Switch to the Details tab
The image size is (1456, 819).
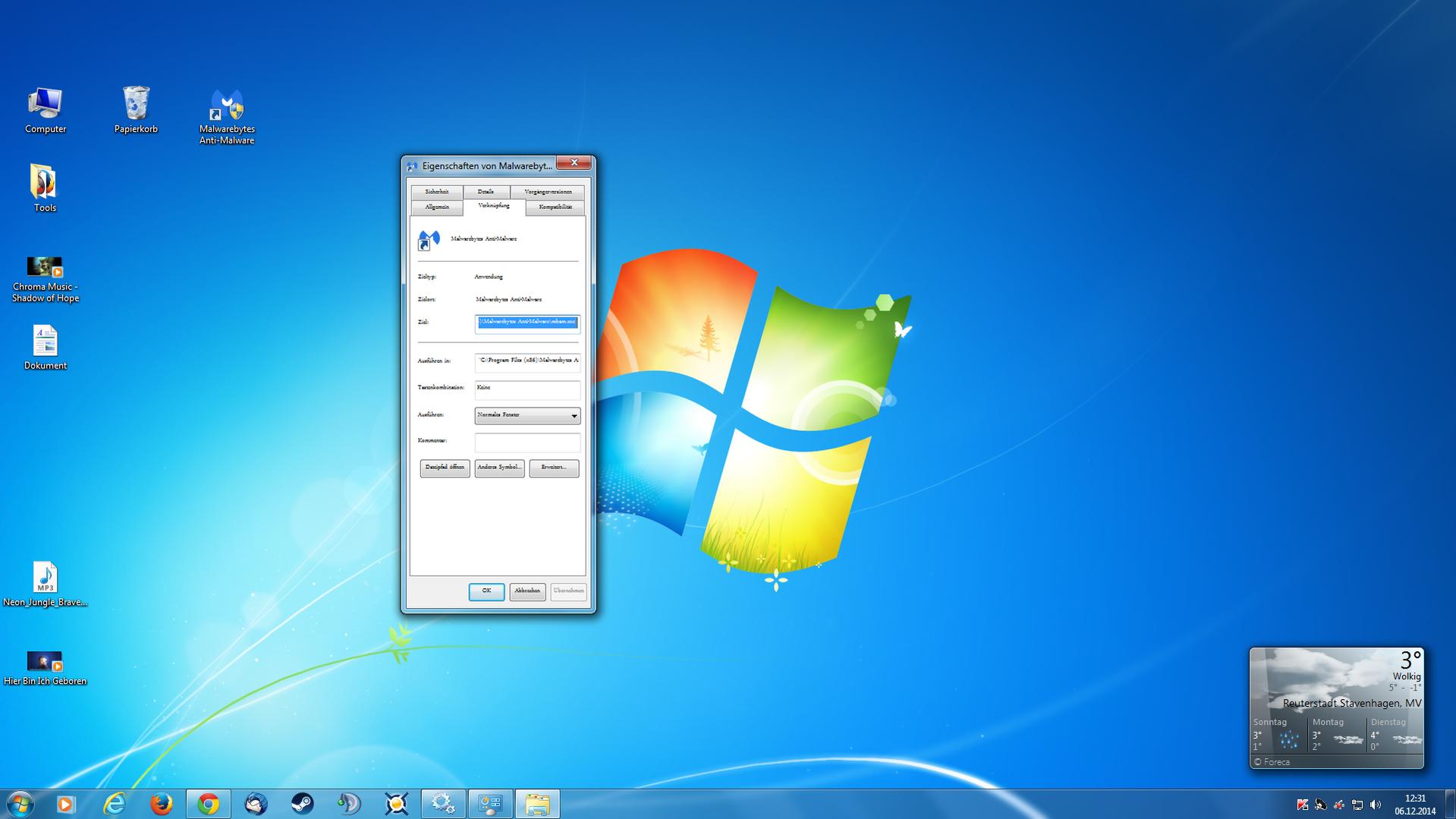486,192
